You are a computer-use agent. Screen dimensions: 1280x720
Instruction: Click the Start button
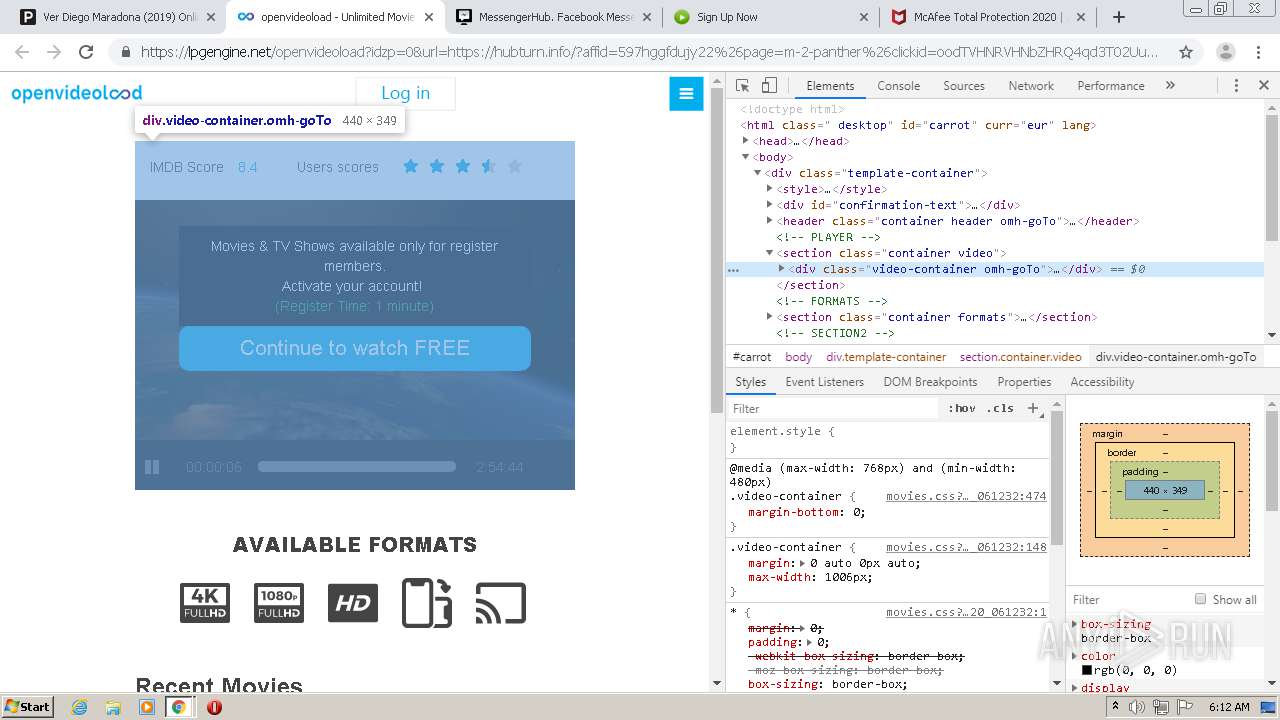(27, 707)
